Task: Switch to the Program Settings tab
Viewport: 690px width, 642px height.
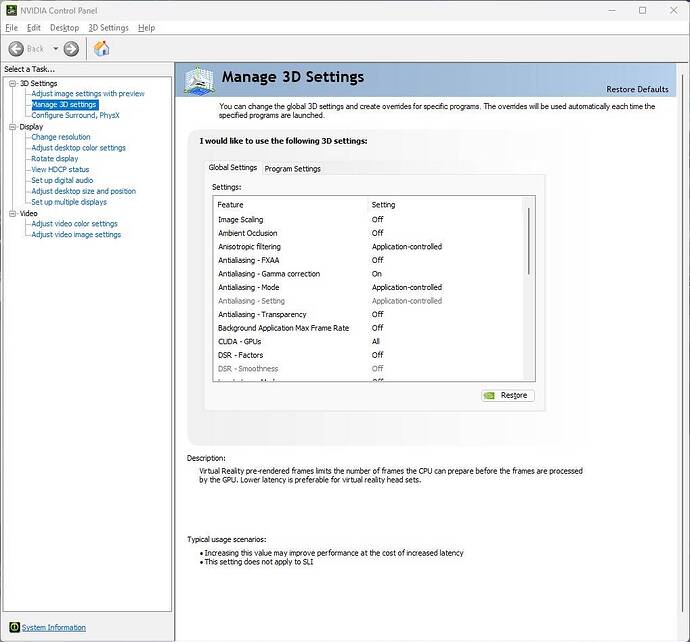Action: 292,168
